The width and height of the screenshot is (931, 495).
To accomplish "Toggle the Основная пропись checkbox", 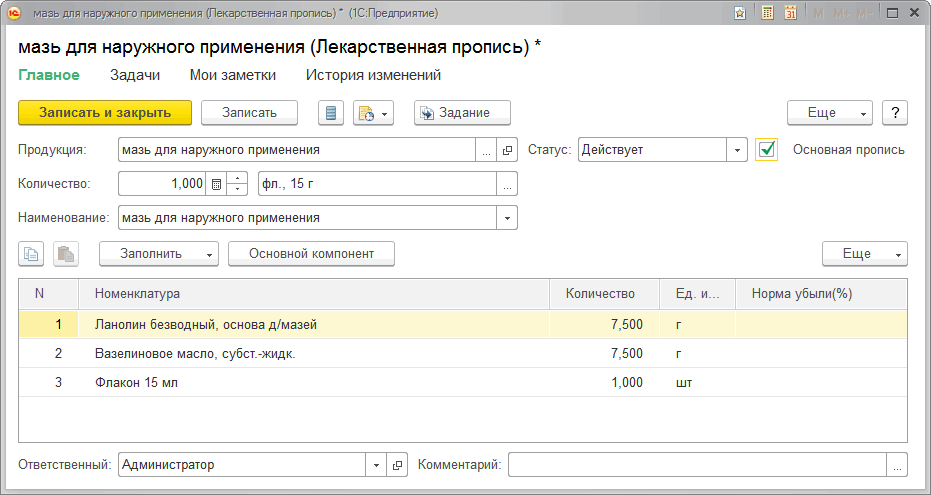I will [x=767, y=150].
